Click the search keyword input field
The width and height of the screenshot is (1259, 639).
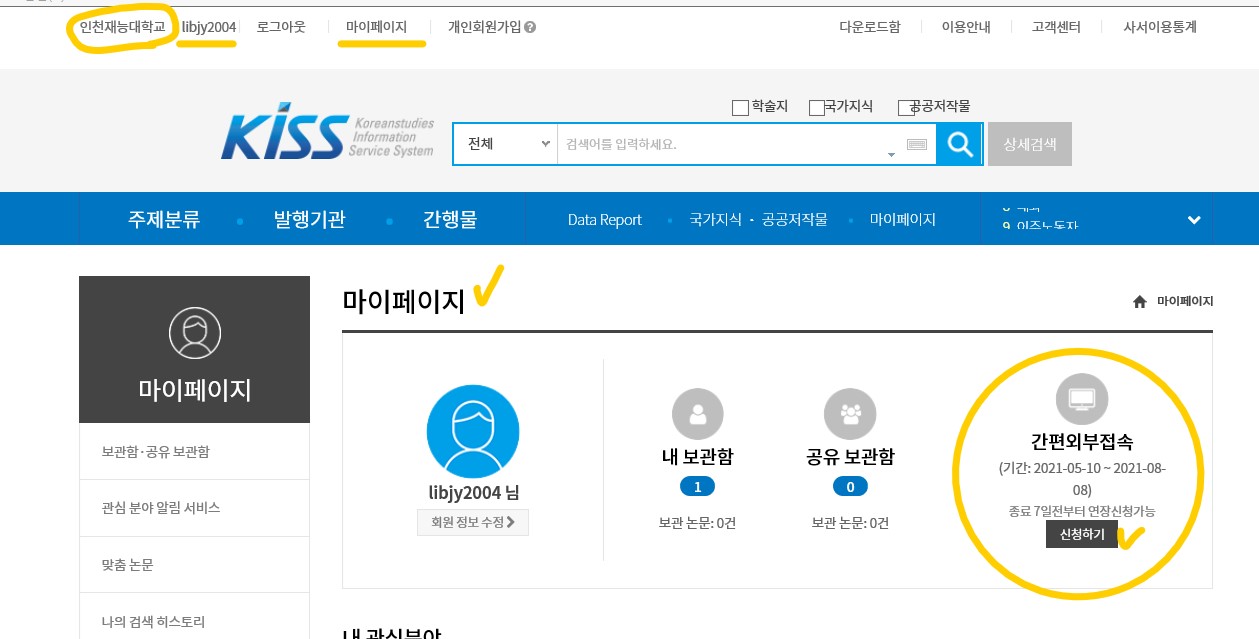click(x=720, y=144)
